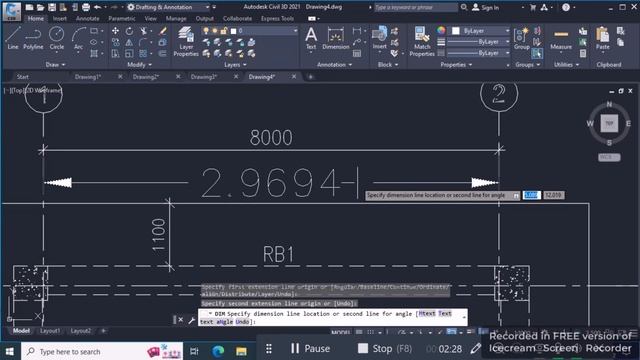640x360 pixels.
Task: Select the Arc tool
Action: (x=78, y=38)
